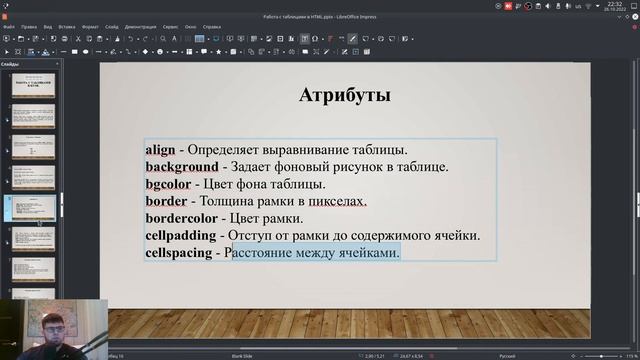The image size is (640, 360).
Task: Open dropdown next to Callout shapes tool
Action: tap(211, 52)
